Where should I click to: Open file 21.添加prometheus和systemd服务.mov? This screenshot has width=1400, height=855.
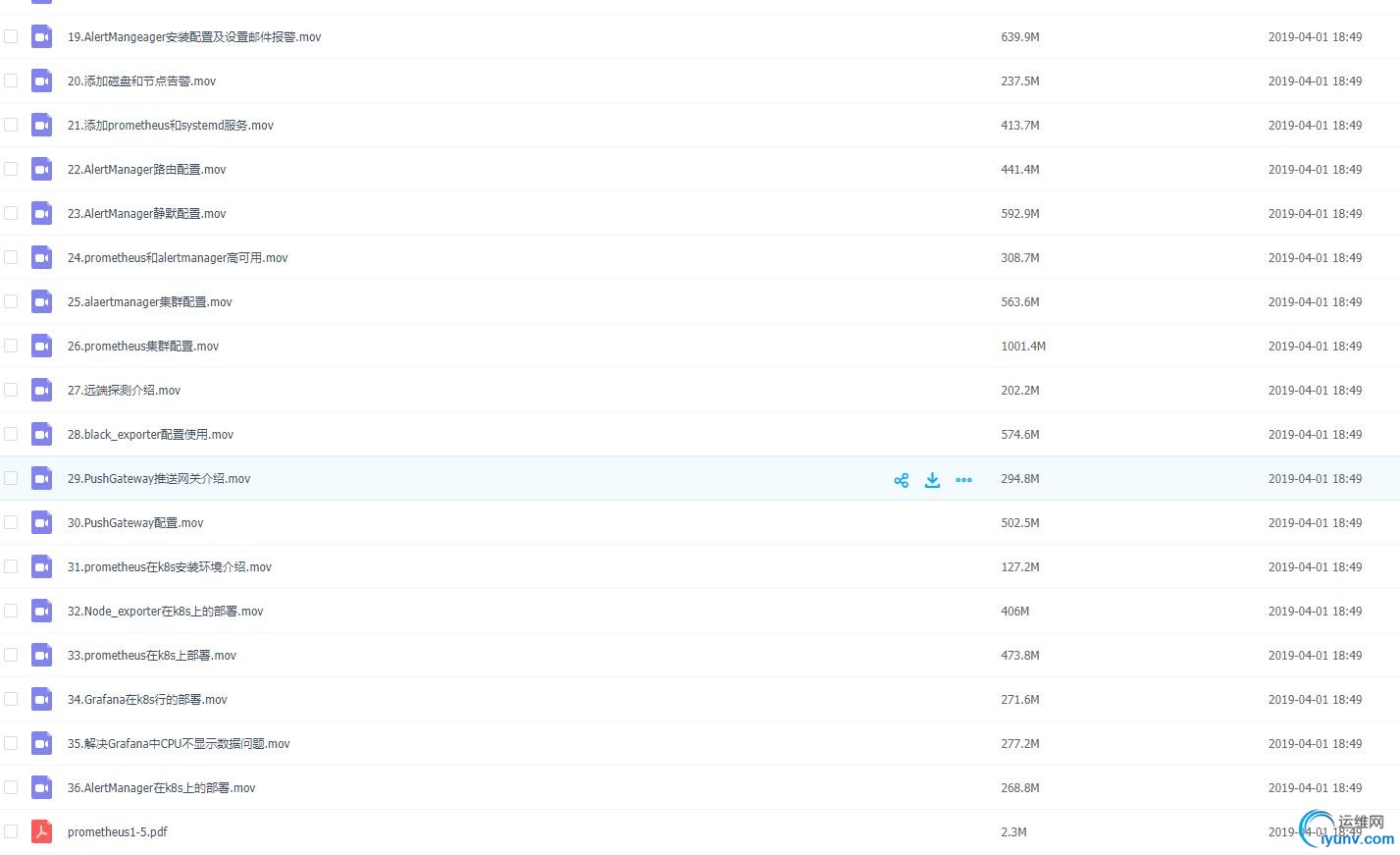coord(171,126)
